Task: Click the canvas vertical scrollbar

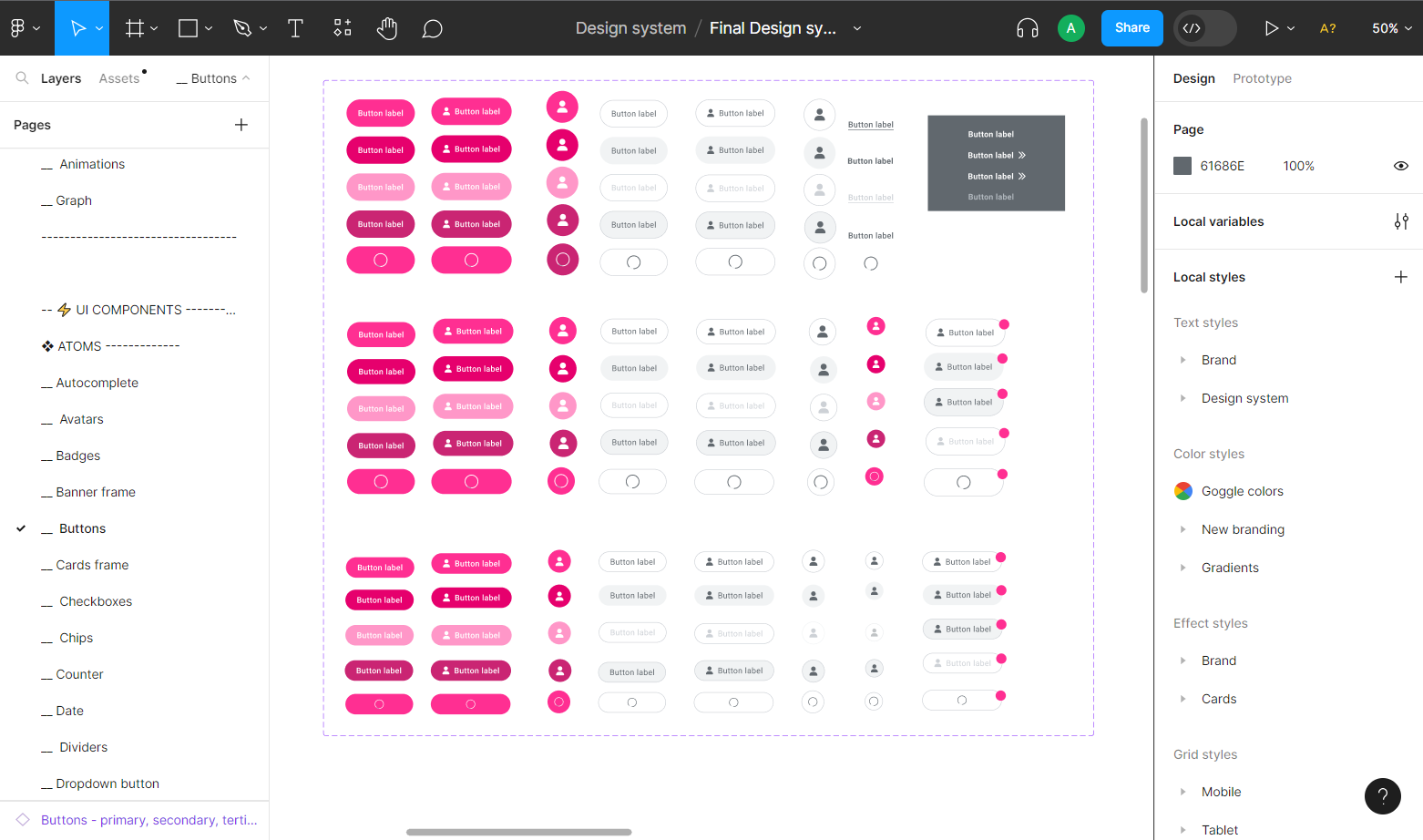Action: coord(1144,205)
